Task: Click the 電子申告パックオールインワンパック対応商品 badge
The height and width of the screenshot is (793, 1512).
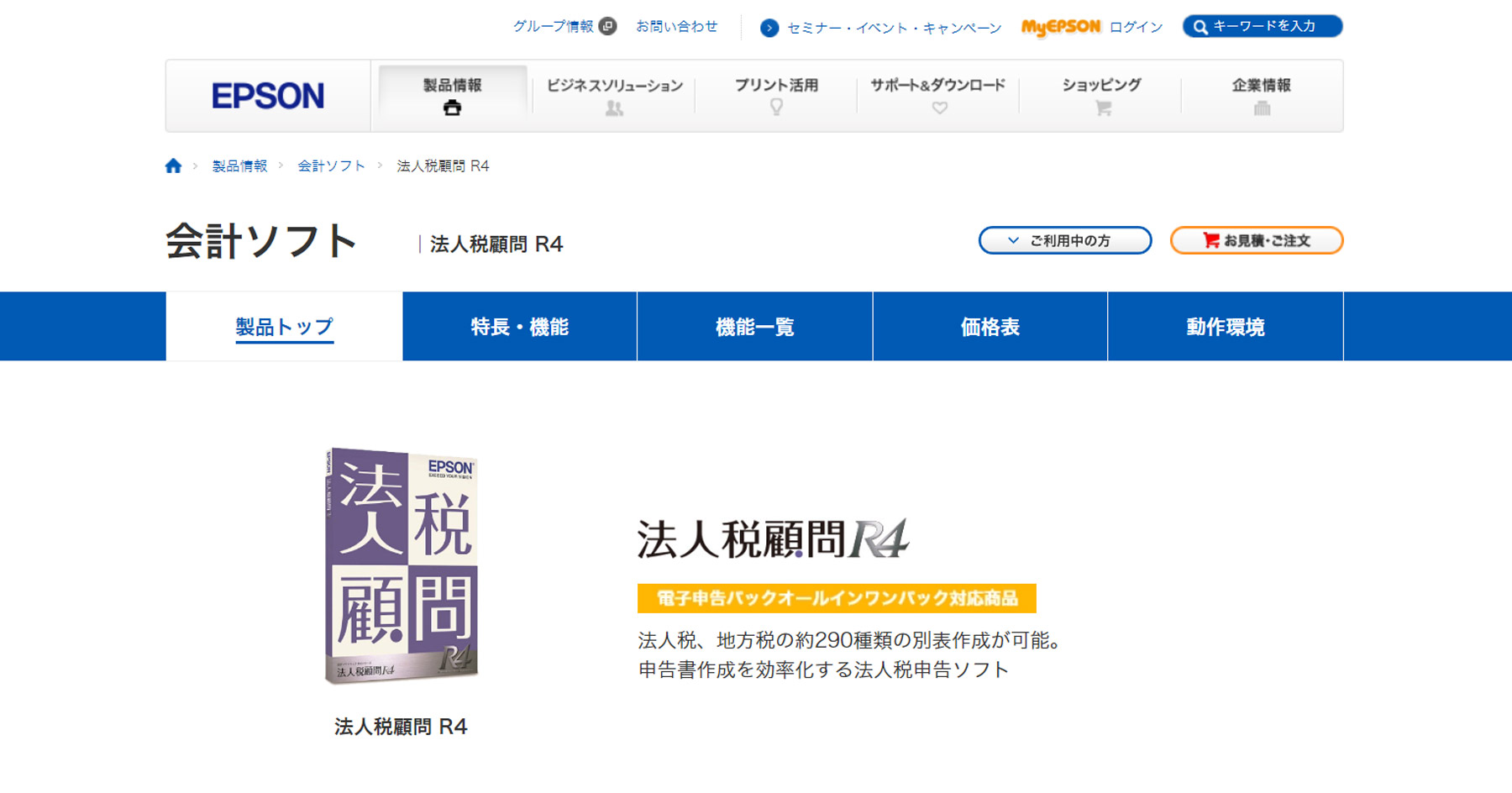Action: click(x=837, y=598)
